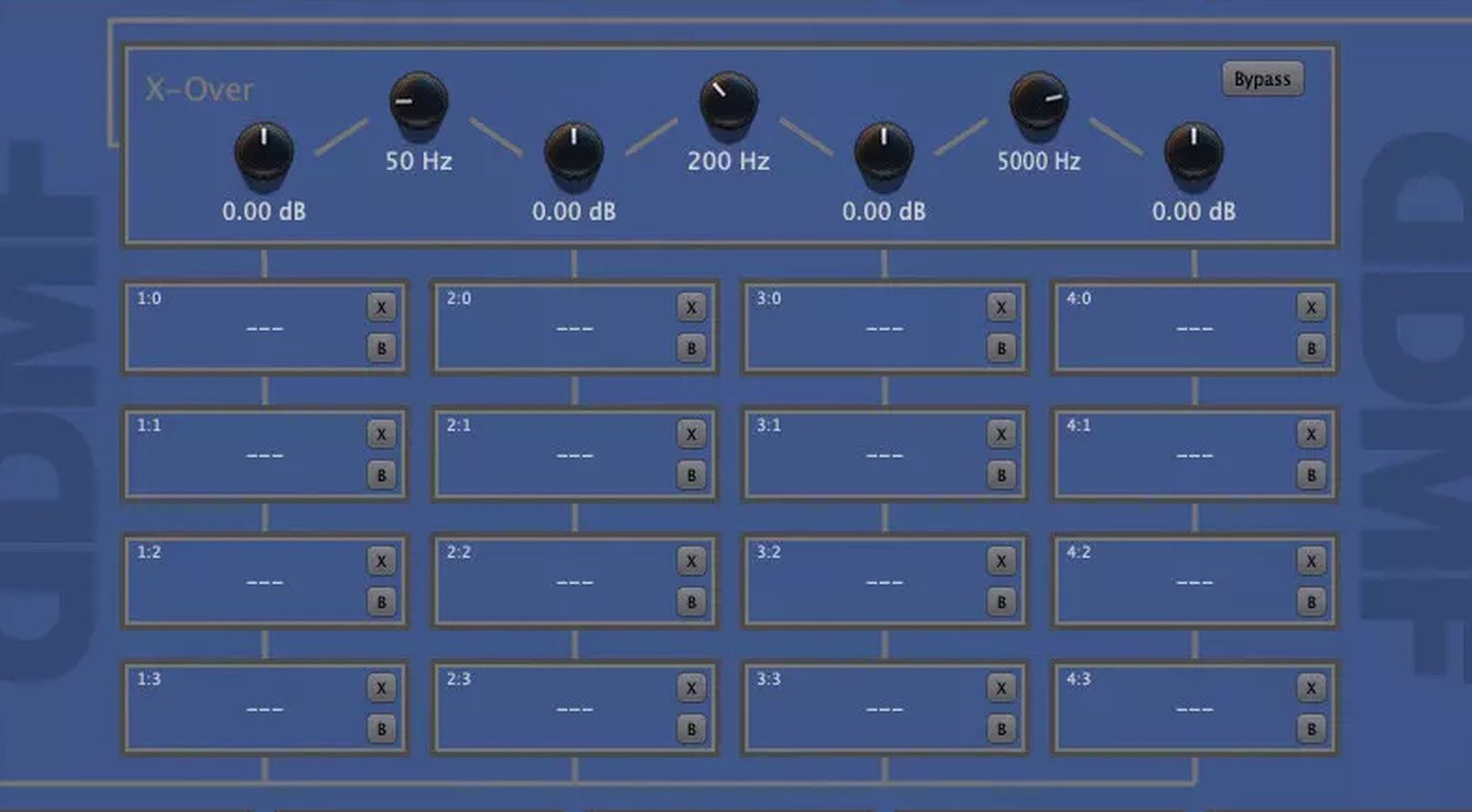The width and height of the screenshot is (1472, 812).
Task: Click the fourth band gain knob
Action: [1194, 152]
